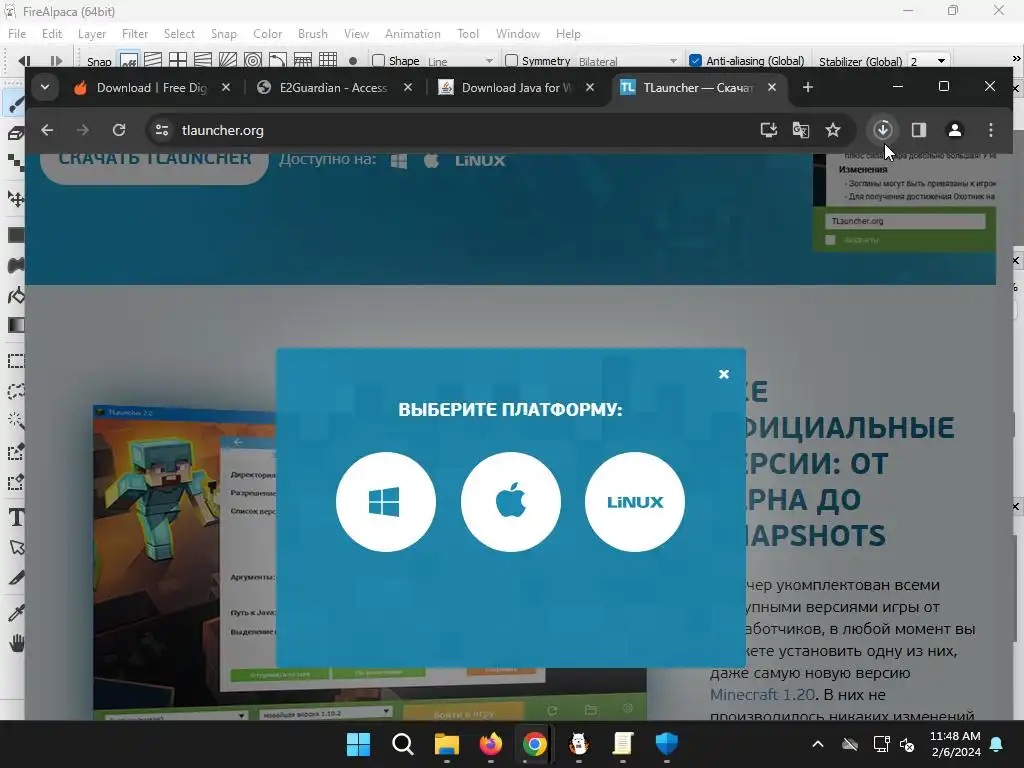Disable Anti-aliasing (Global) checkbox
The width and height of the screenshot is (1024, 768).
click(x=696, y=61)
